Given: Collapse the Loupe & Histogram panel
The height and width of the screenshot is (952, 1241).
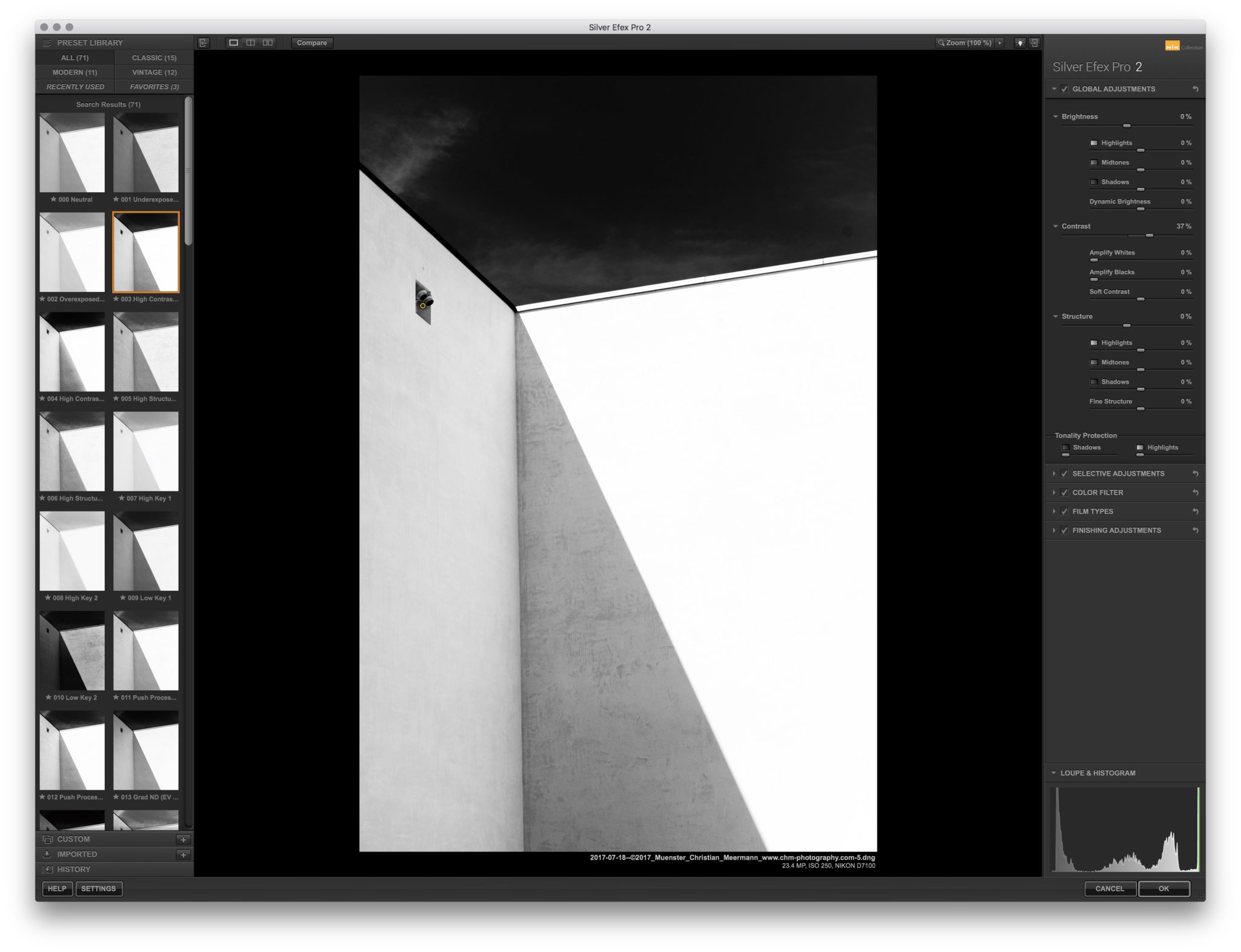Looking at the screenshot, I should pyautogui.click(x=1054, y=773).
